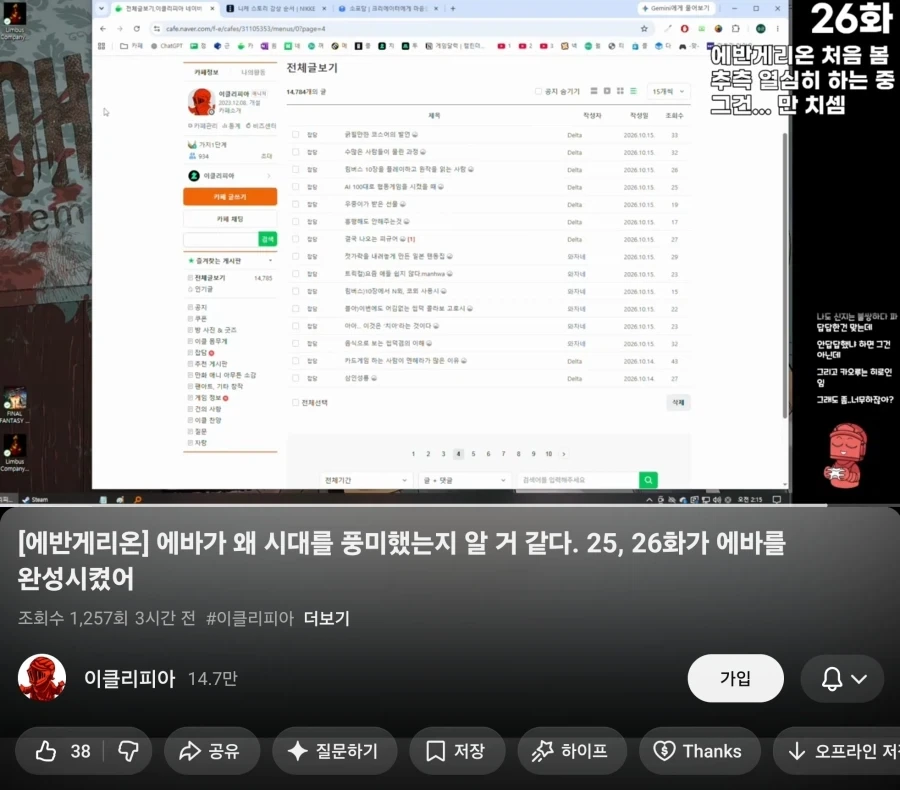900x790 pixels.
Task: Tap the dislike thumbs-down icon
Action: point(128,751)
